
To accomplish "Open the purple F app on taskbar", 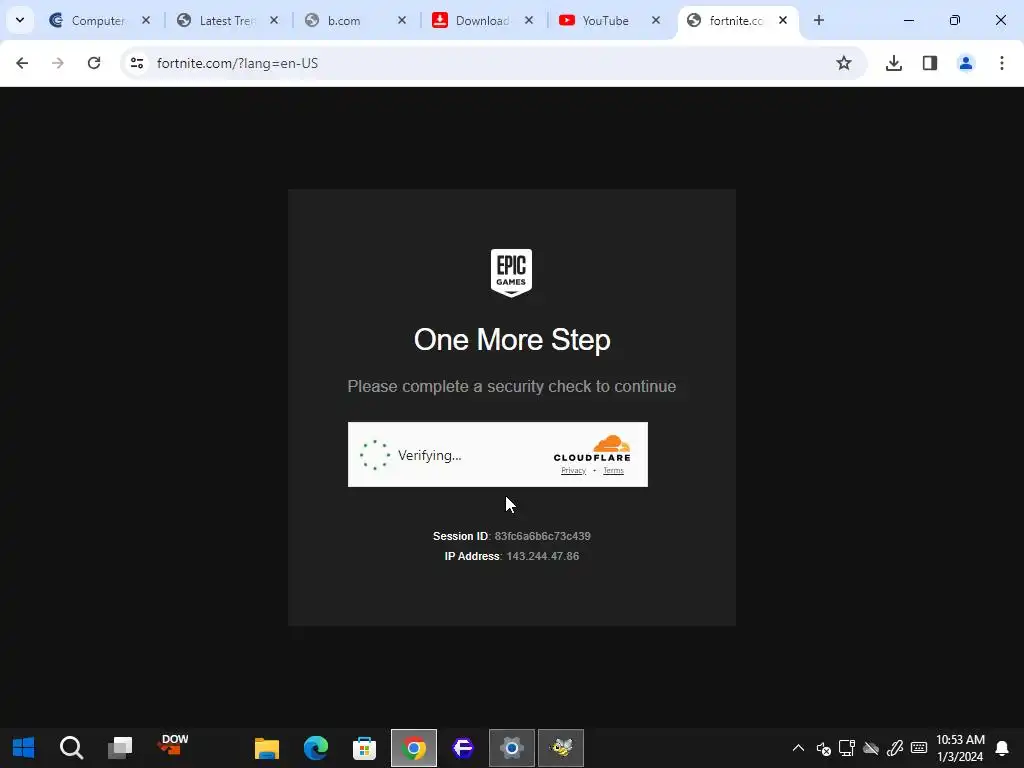I will [463, 748].
